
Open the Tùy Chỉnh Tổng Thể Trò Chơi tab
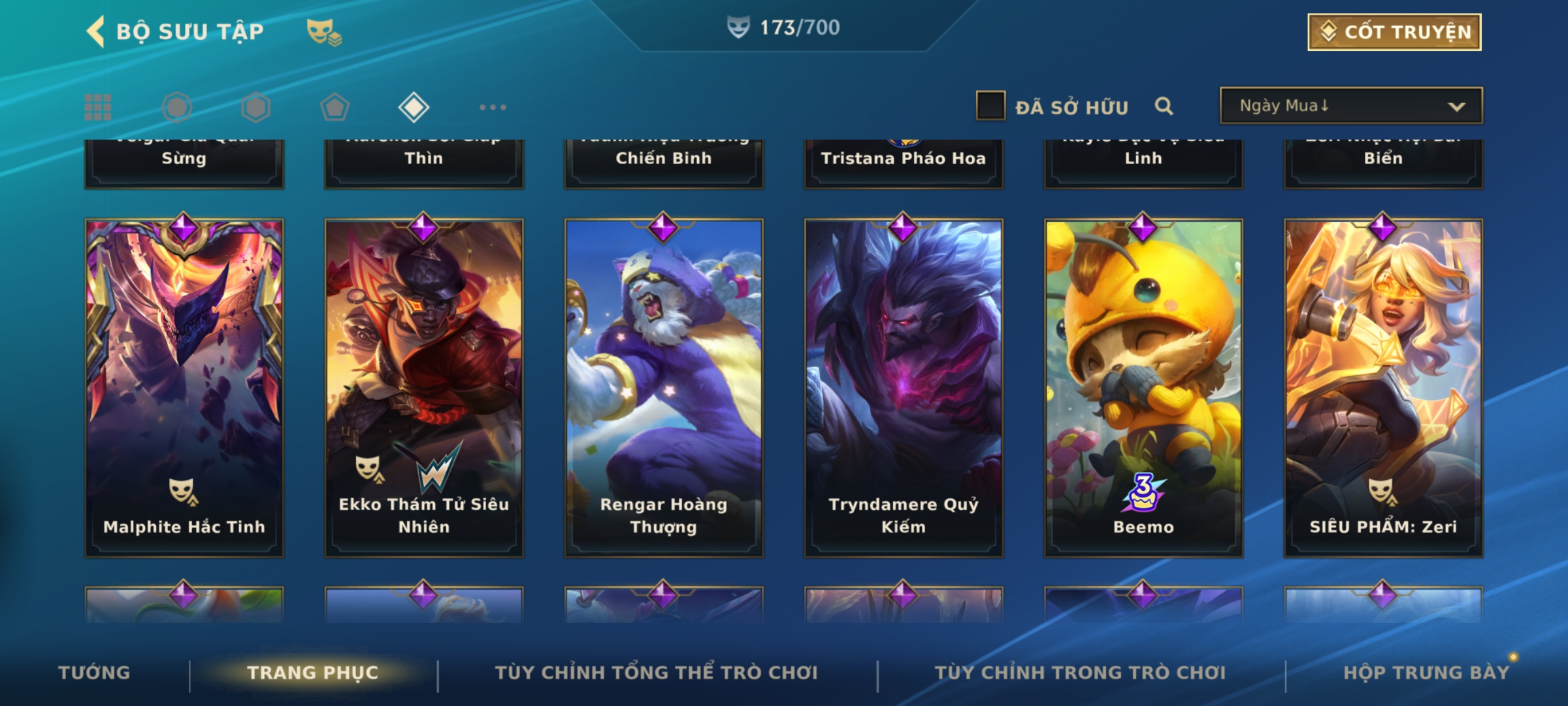pyautogui.click(x=656, y=673)
